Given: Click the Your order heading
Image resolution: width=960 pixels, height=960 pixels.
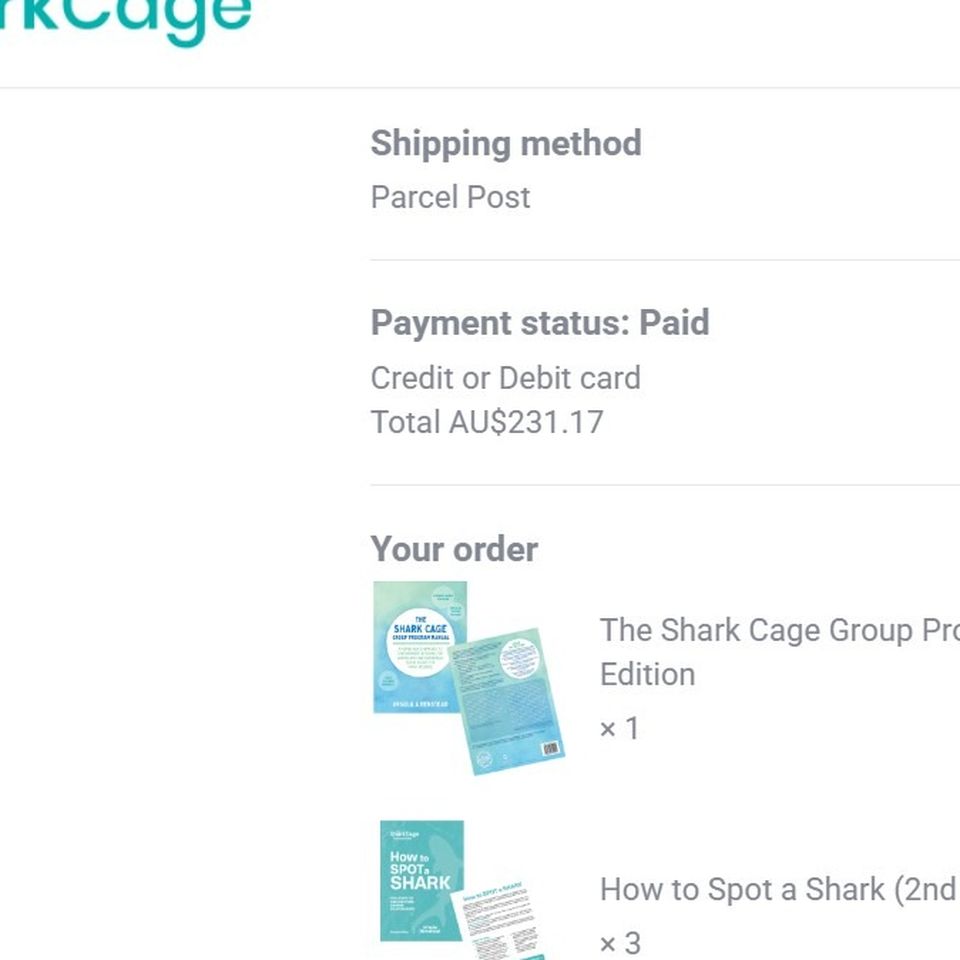Looking at the screenshot, I should [x=454, y=549].
